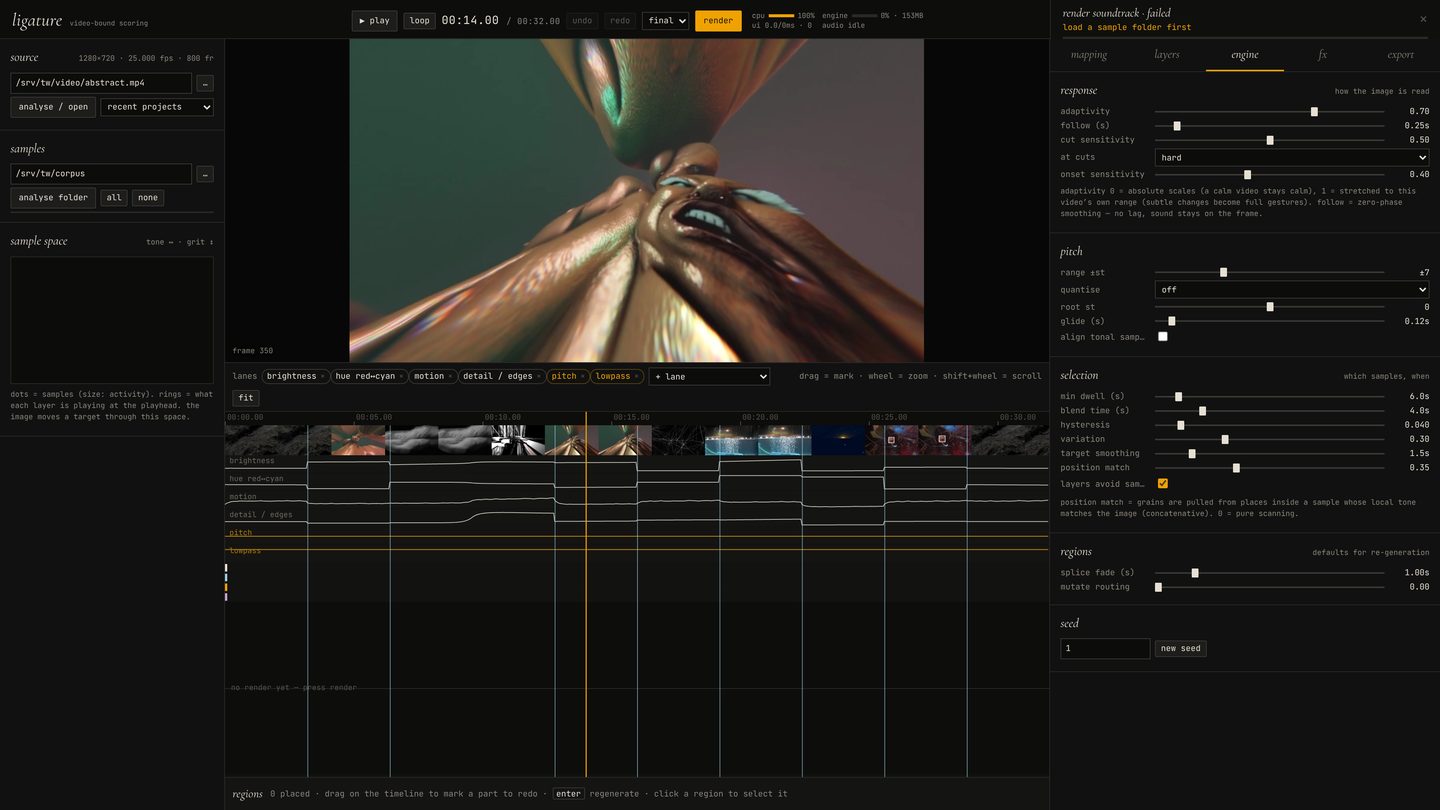The height and width of the screenshot is (810, 1440).
Task: Browse for source video file
Action: tap(205, 83)
